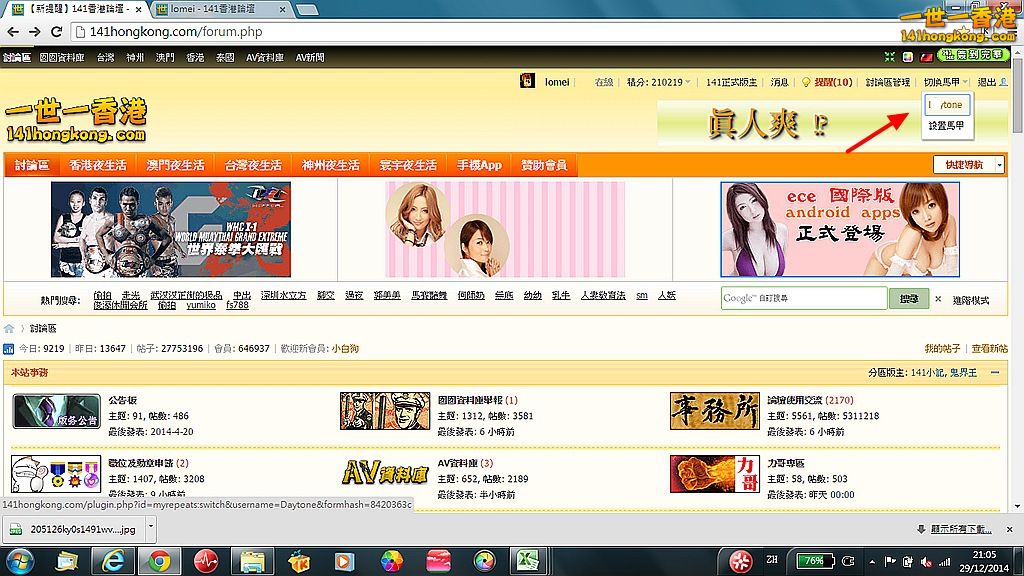Open 討論區管理 link

[x=888, y=82]
